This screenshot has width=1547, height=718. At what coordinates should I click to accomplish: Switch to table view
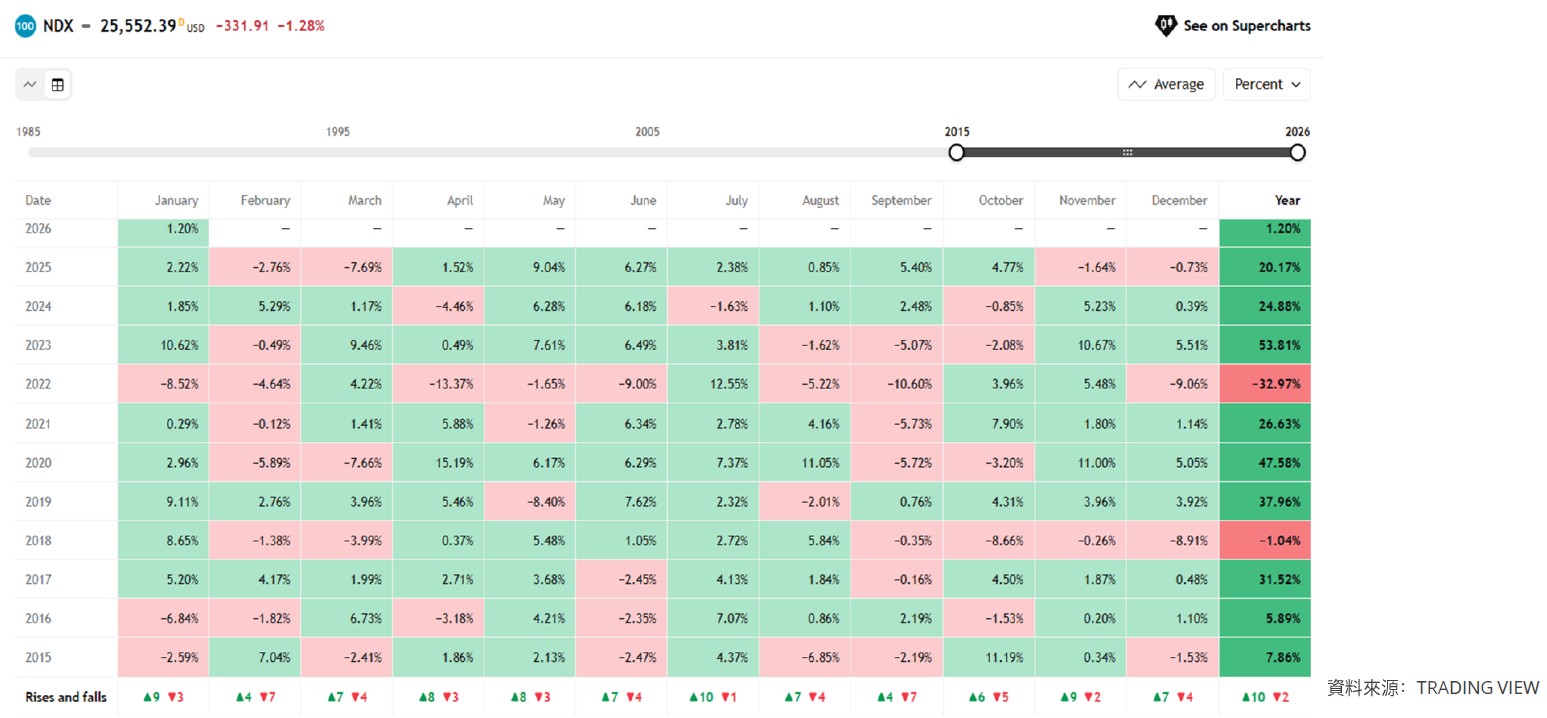58,85
